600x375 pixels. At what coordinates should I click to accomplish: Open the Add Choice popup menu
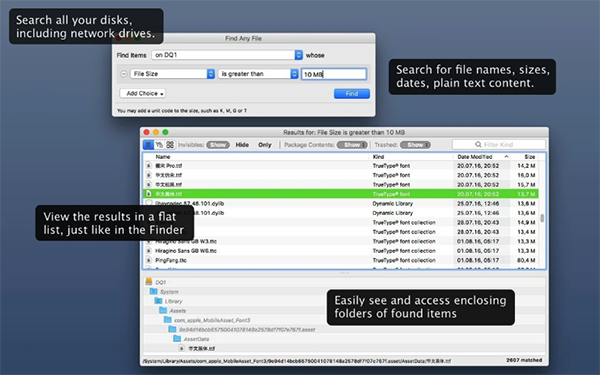coord(142,93)
